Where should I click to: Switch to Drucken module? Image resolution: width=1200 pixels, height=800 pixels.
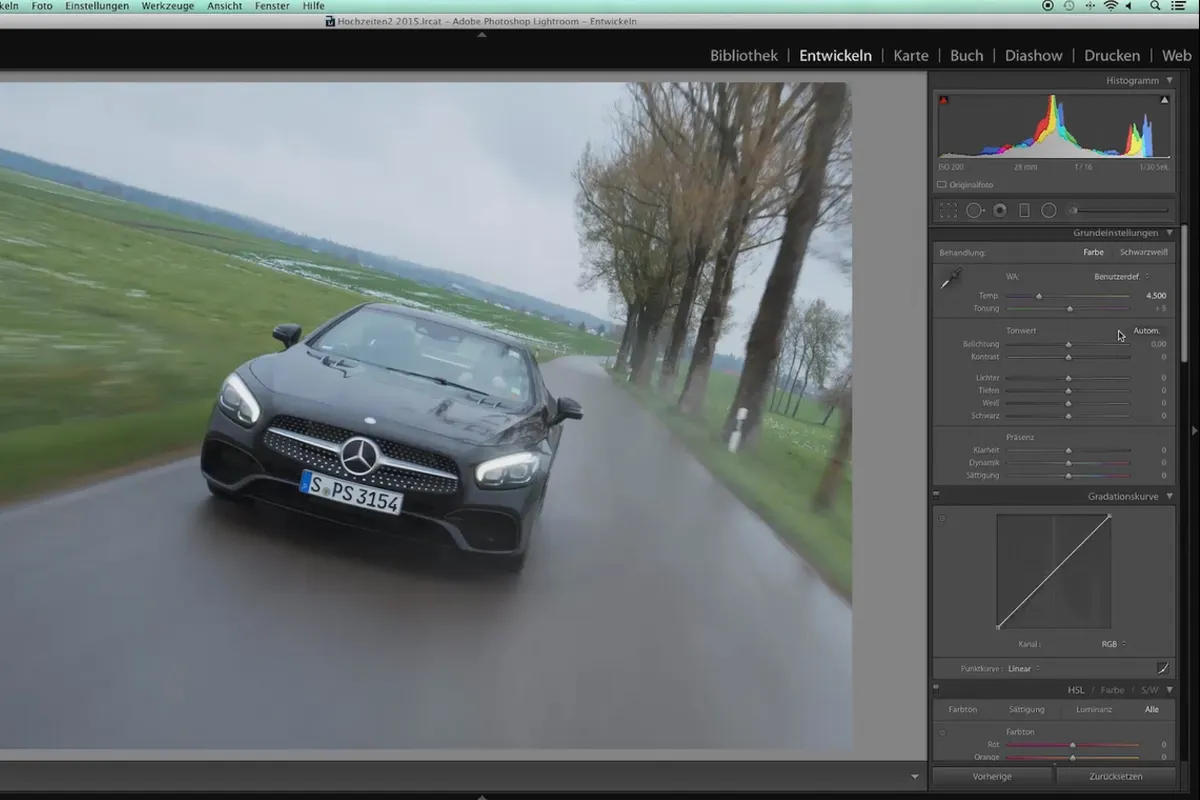tap(1112, 56)
